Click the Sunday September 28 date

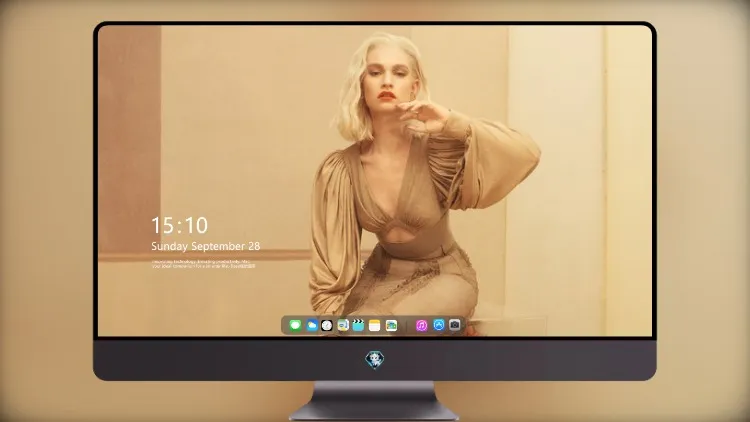click(206, 246)
